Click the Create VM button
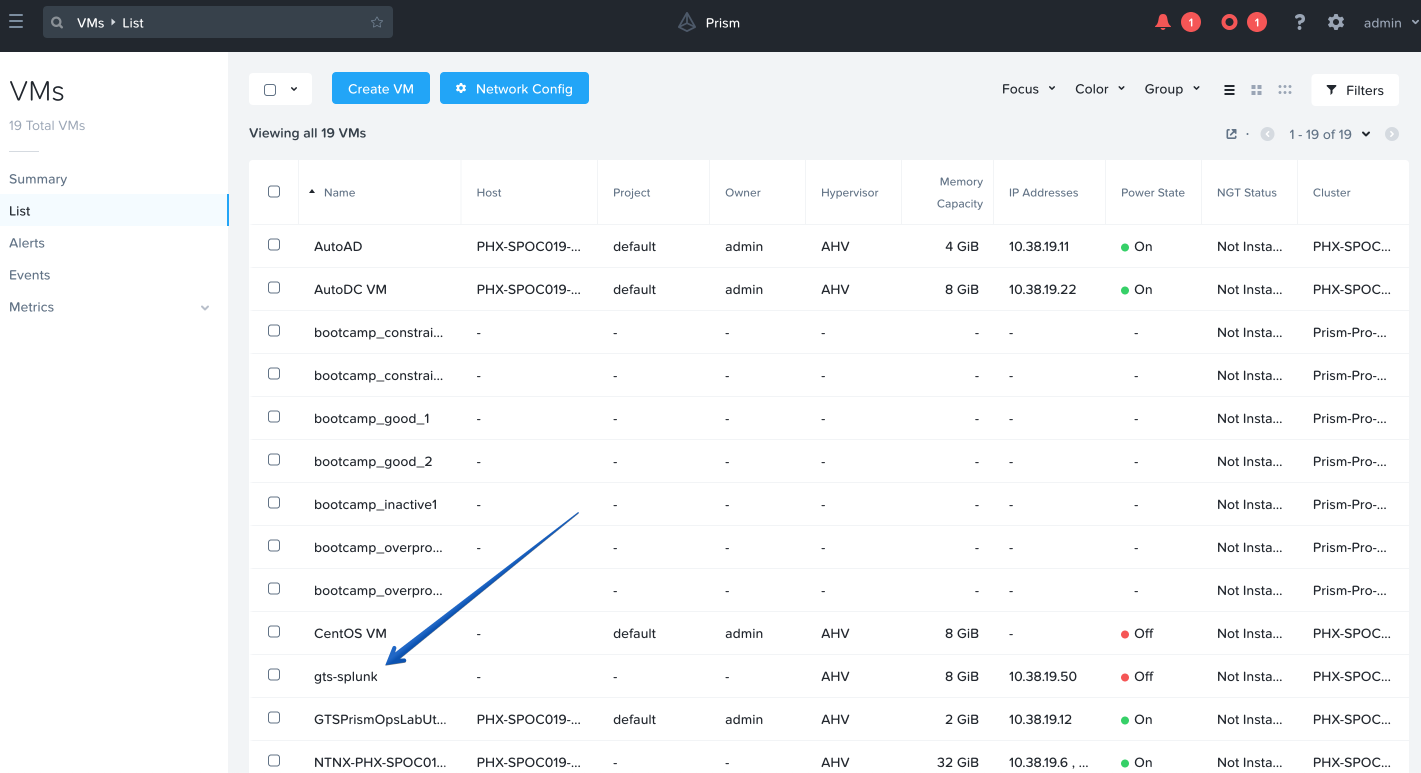Image resolution: width=1421 pixels, height=773 pixels. click(x=381, y=88)
